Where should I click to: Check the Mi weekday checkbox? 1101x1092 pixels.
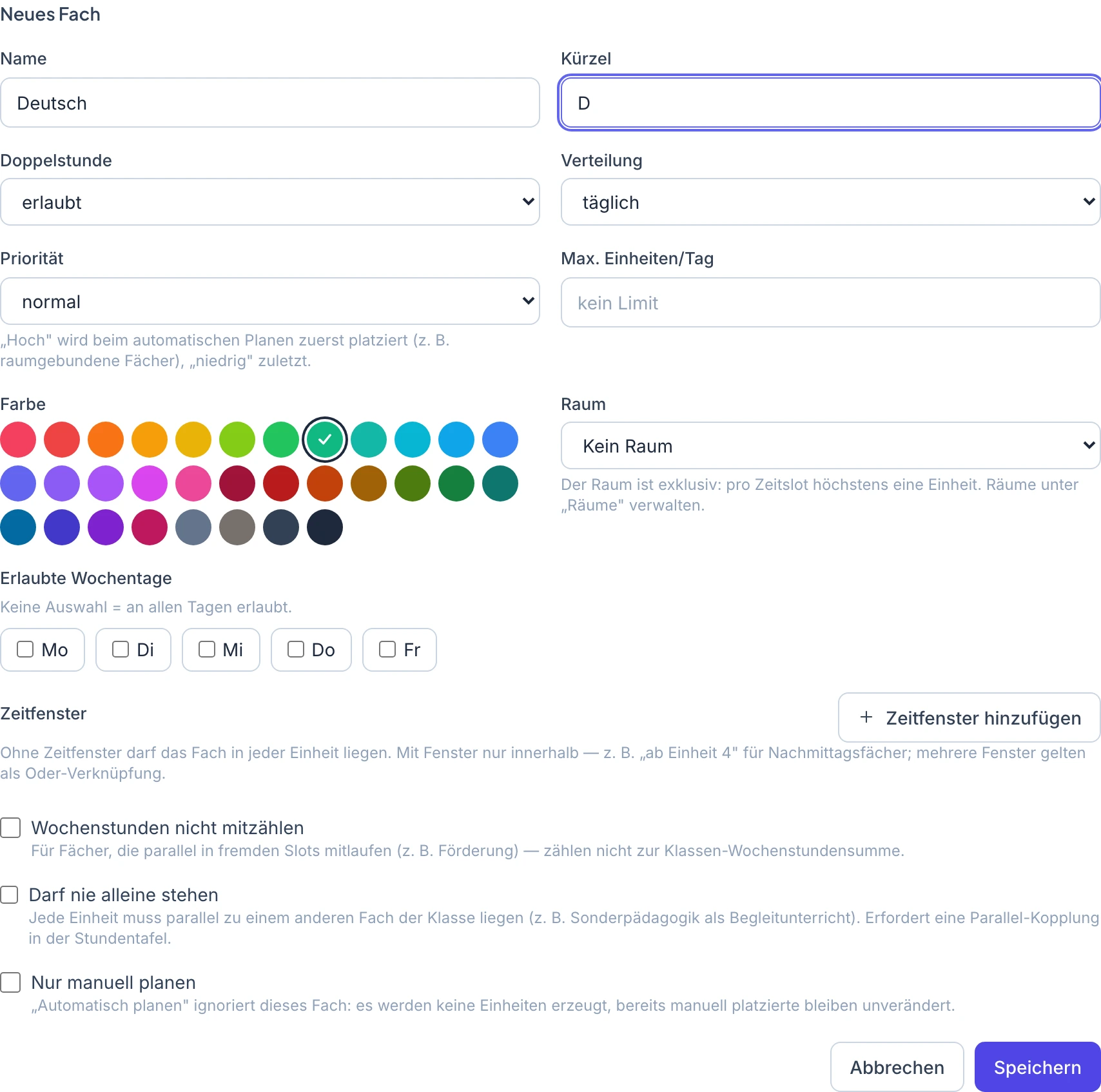click(207, 649)
